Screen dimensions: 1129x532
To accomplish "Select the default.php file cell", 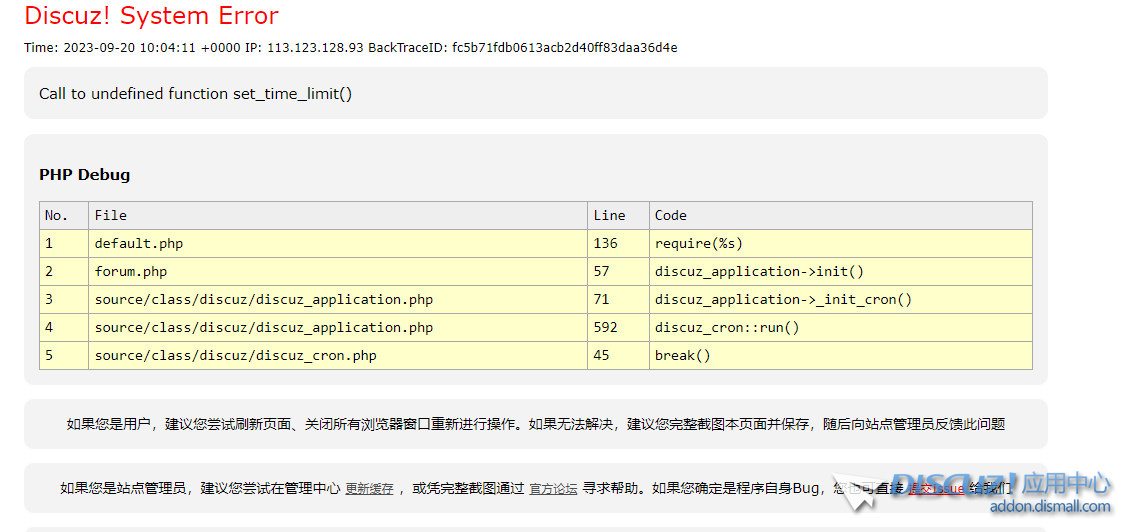I will [x=338, y=243].
